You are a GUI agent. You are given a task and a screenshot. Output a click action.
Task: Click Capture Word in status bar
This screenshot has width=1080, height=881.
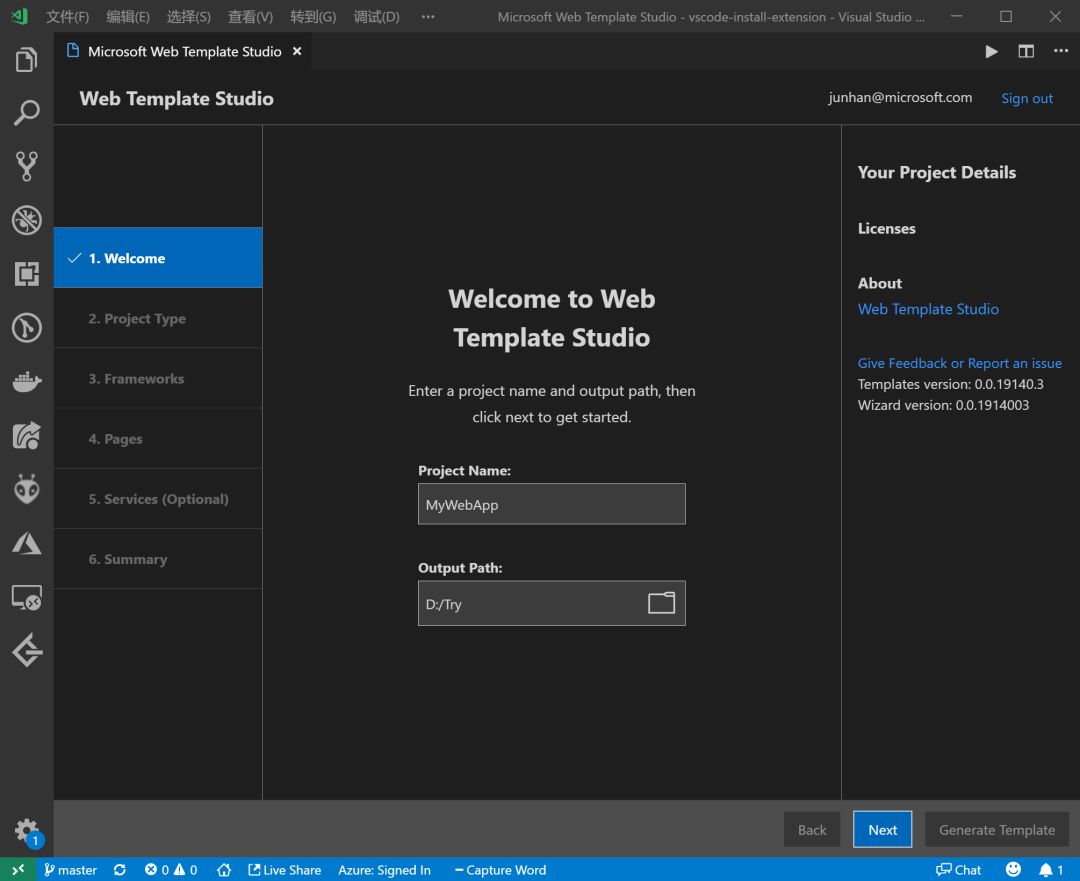click(500, 869)
